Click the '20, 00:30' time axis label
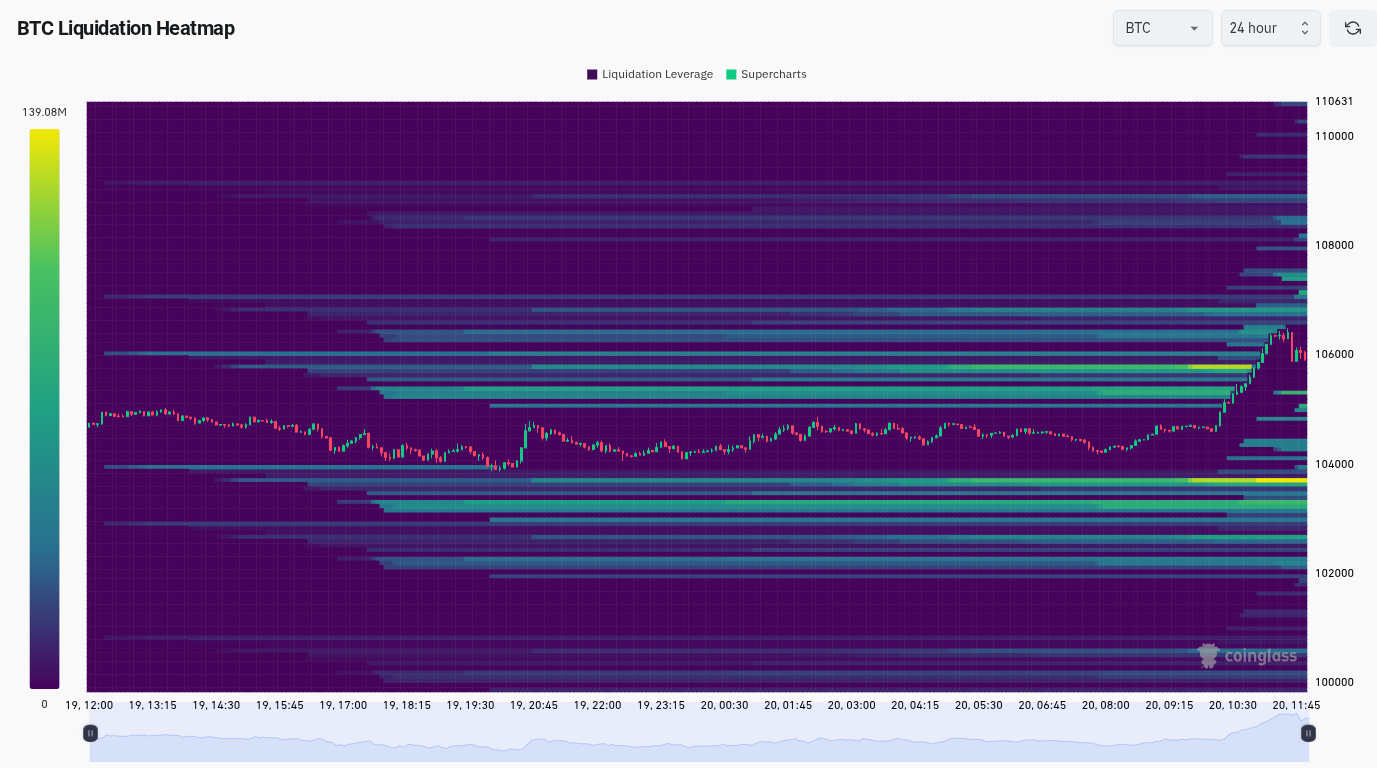The width and height of the screenshot is (1377, 768). click(726, 705)
